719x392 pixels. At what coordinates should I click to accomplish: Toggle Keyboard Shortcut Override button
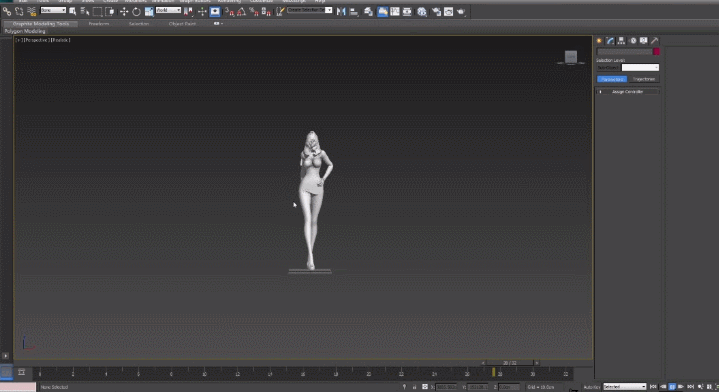[215, 11]
